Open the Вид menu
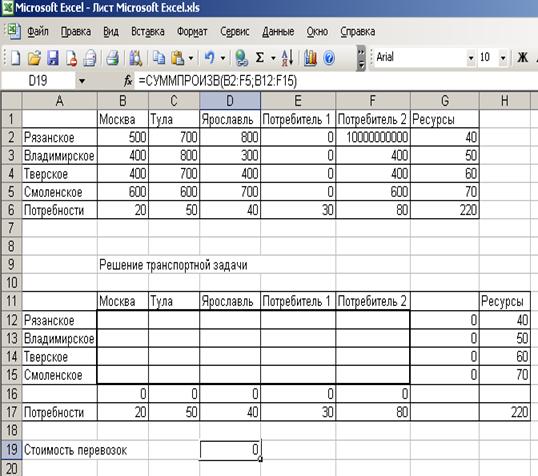Screen dimensions: 538x476 click(x=111, y=32)
